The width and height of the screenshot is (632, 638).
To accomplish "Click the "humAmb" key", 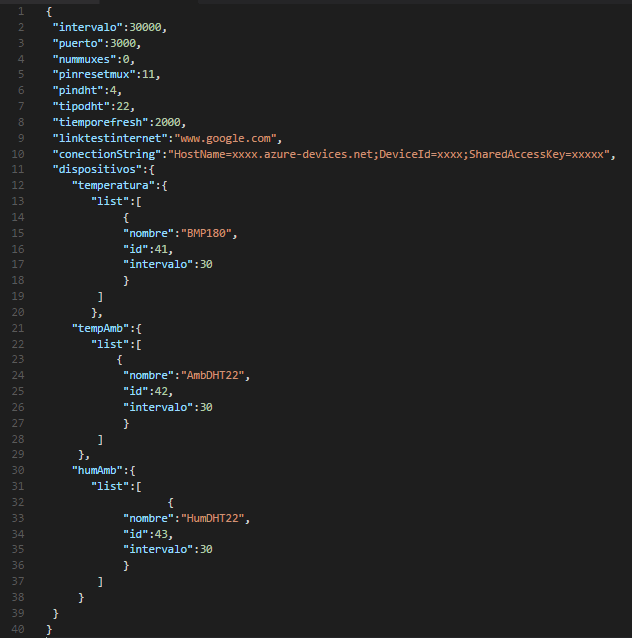I will click(97, 470).
